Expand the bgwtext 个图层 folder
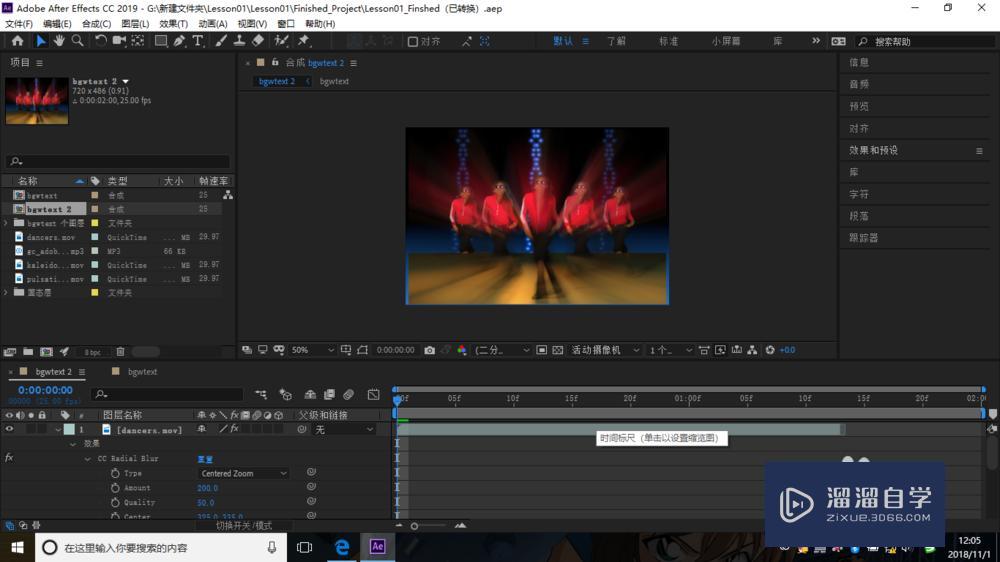Screen dimensions: 1000x562 click(6, 223)
